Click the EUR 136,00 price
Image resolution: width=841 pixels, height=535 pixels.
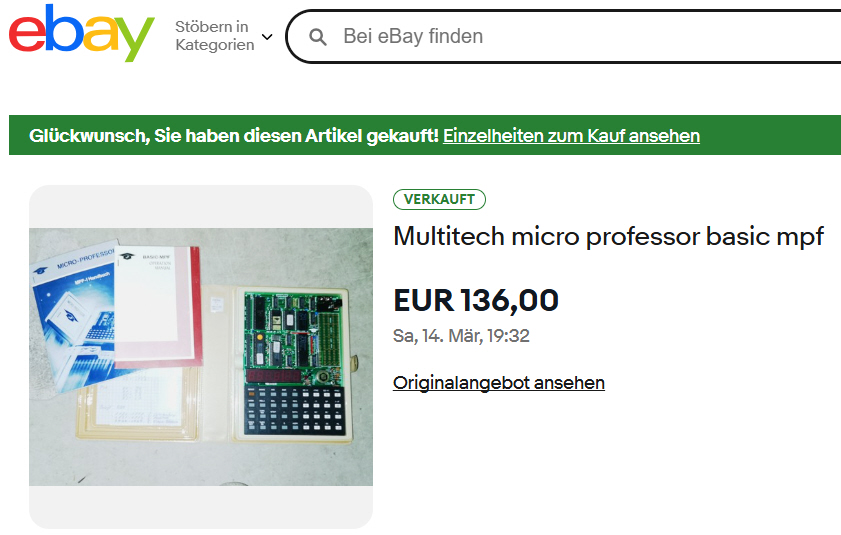coord(476,300)
